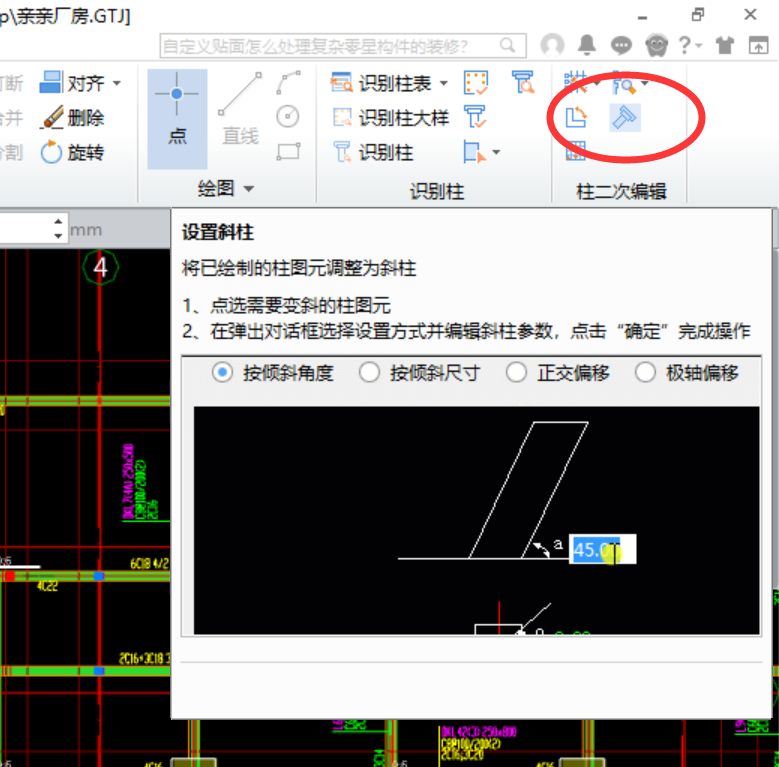Click the beam annotation text 6C18 4/2
The height and width of the screenshot is (767, 779).
click(149, 563)
